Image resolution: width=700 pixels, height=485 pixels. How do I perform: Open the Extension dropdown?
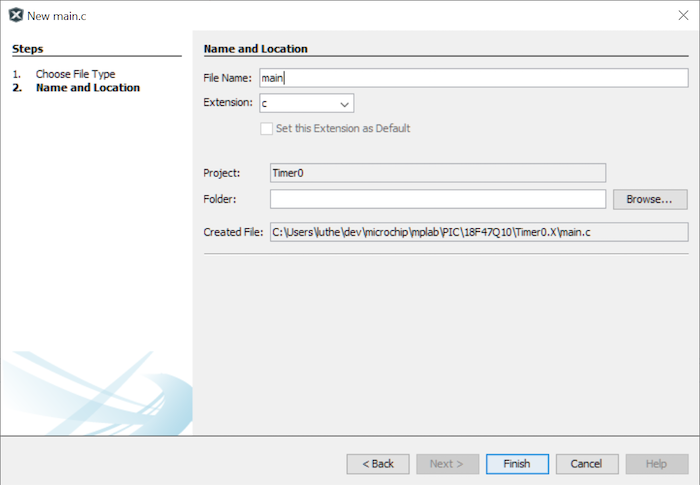[x=307, y=103]
